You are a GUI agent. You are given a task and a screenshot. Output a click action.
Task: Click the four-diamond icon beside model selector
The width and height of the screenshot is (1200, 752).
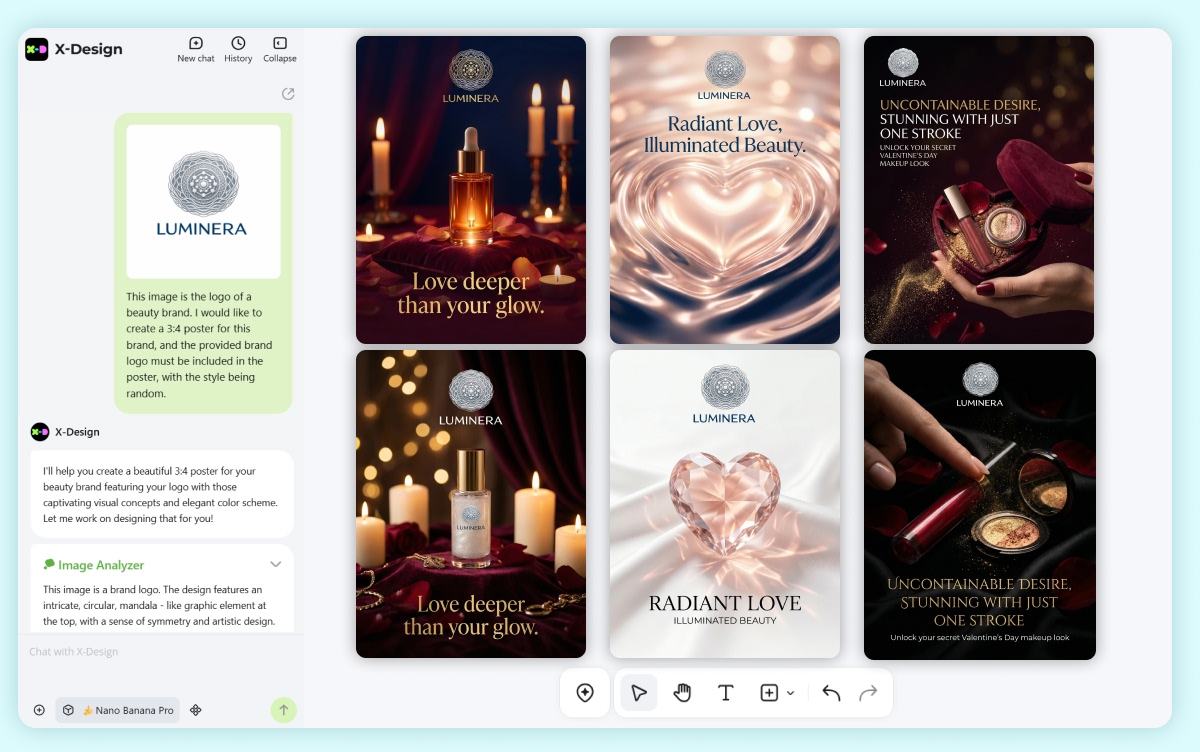point(196,710)
